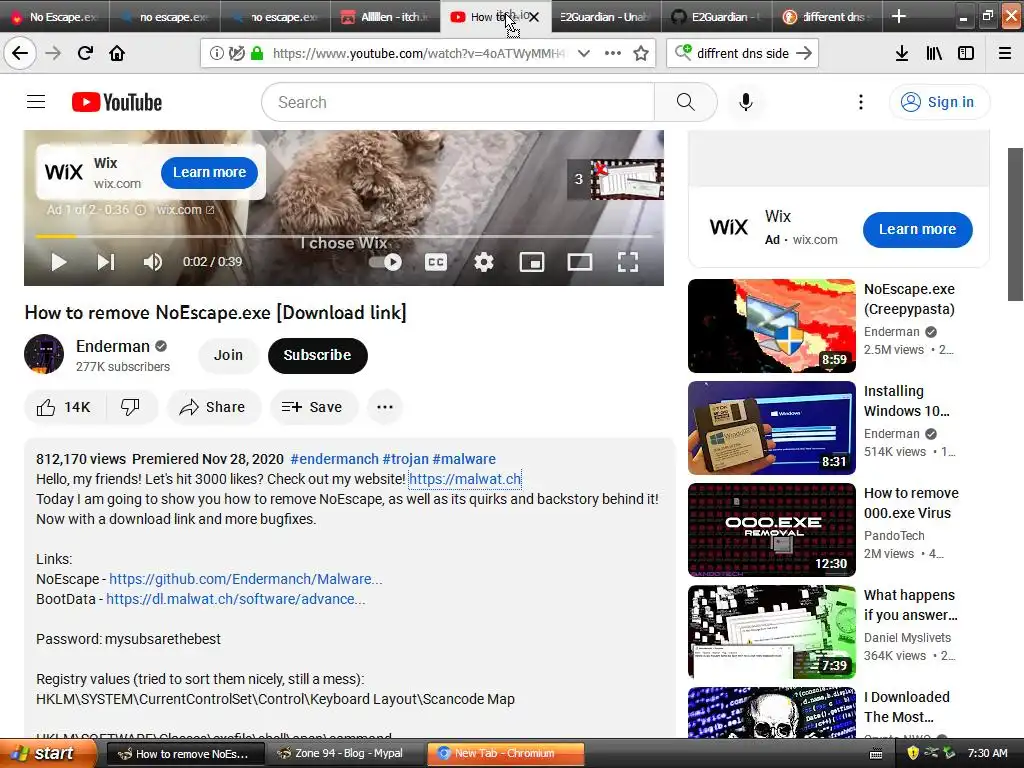Switch to the No Escape.exe first tab
Screen dimensions: 1024x768
(x=55, y=16)
